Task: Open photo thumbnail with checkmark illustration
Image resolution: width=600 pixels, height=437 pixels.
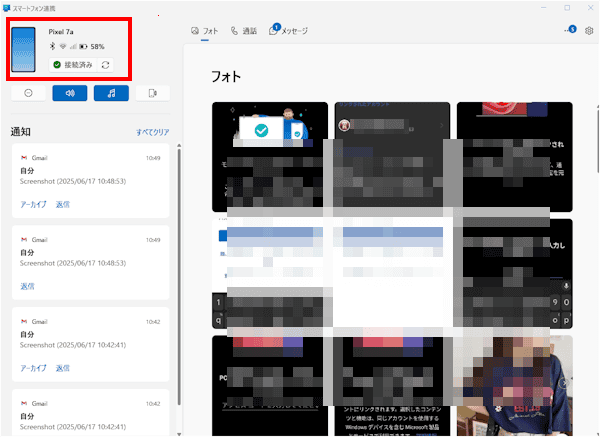Action: pos(270,157)
